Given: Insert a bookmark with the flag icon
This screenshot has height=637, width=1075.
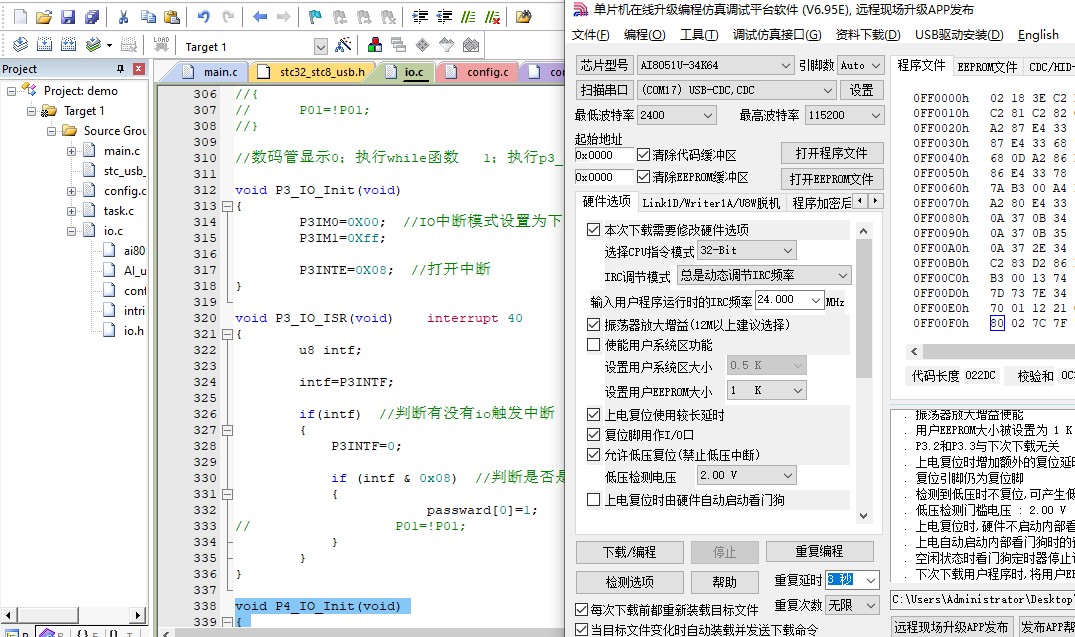Looking at the screenshot, I should click(315, 16).
